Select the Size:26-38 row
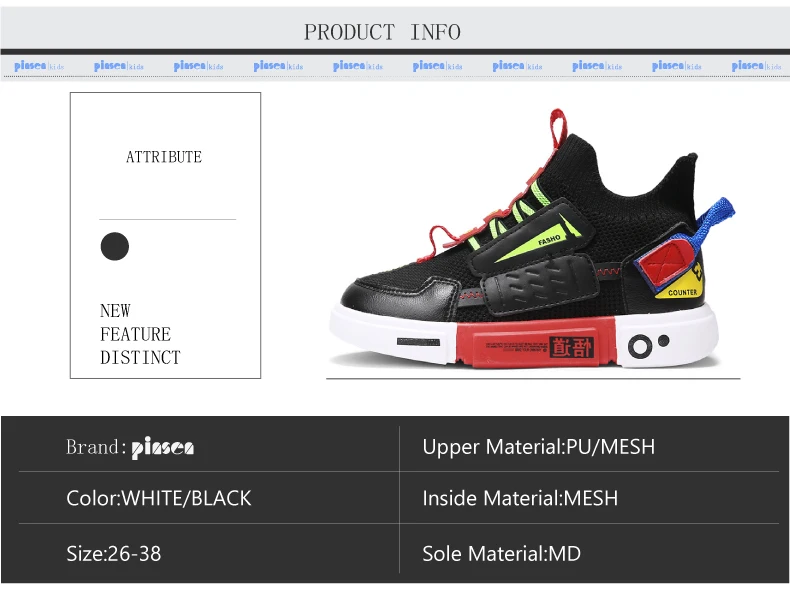This screenshot has height=600, width=790. (209, 553)
